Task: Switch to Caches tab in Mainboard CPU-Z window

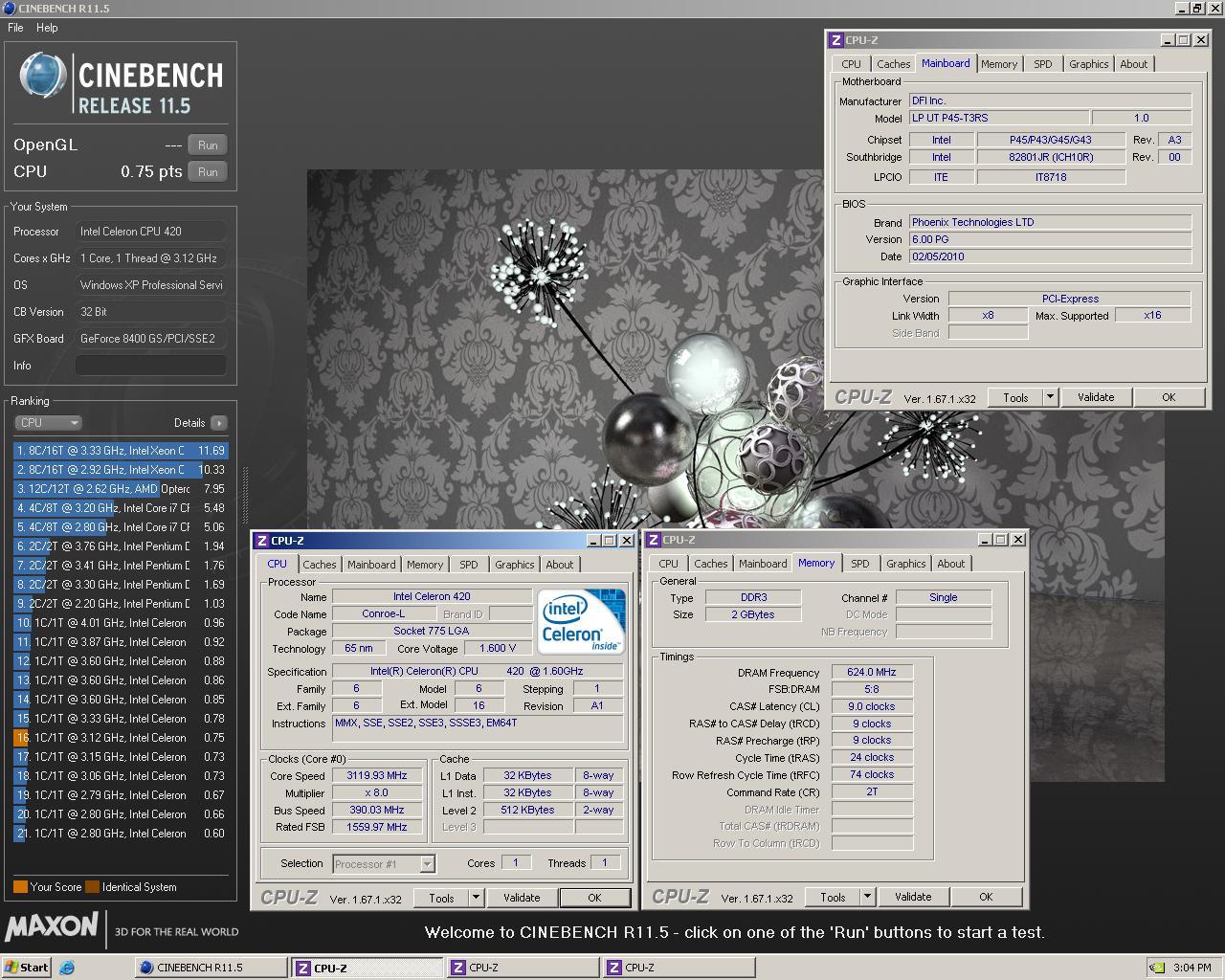Action: pyautogui.click(x=893, y=64)
